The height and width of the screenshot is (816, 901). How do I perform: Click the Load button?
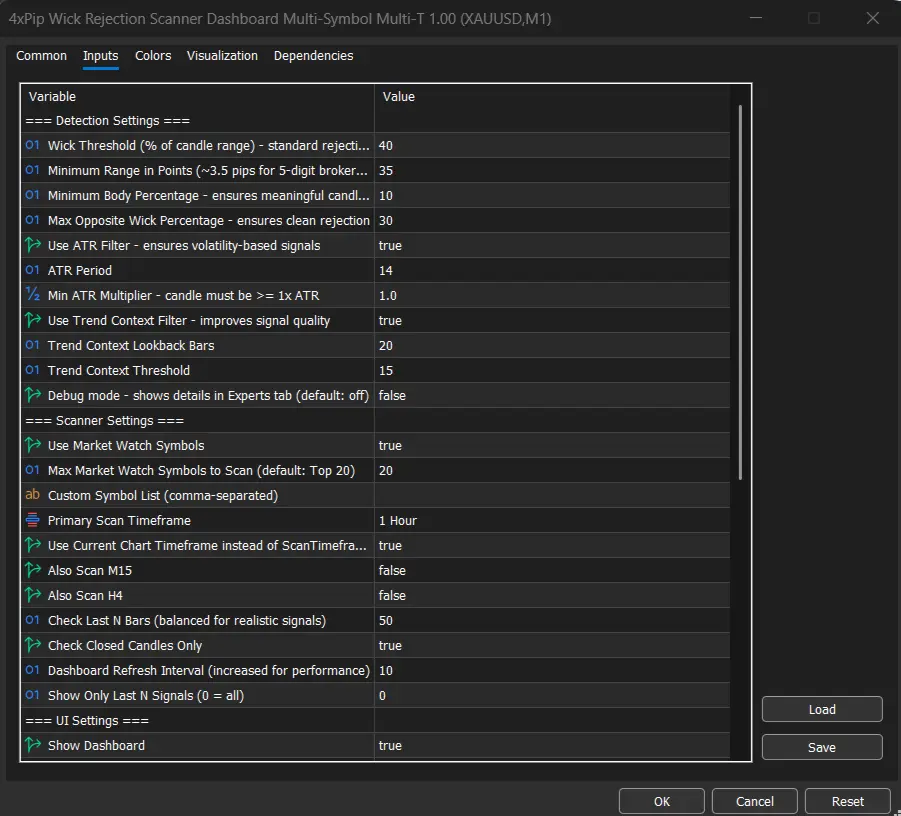tap(821, 709)
